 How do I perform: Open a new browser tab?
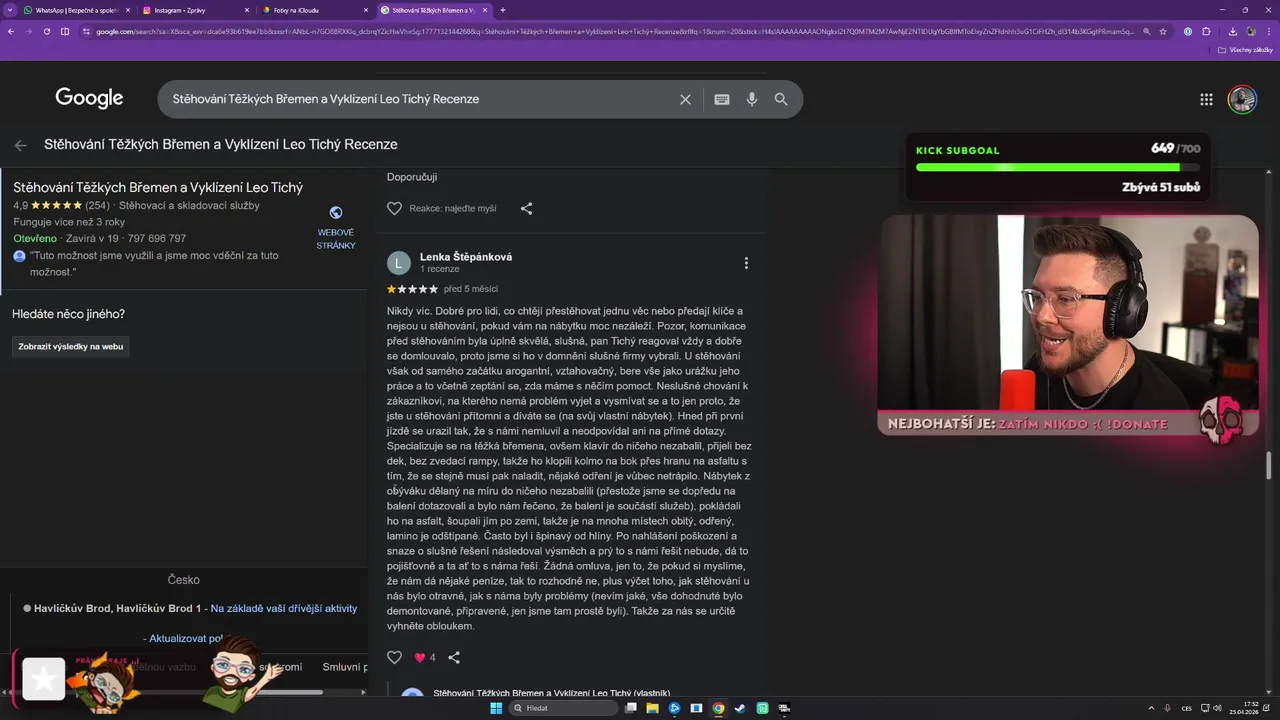coord(502,10)
